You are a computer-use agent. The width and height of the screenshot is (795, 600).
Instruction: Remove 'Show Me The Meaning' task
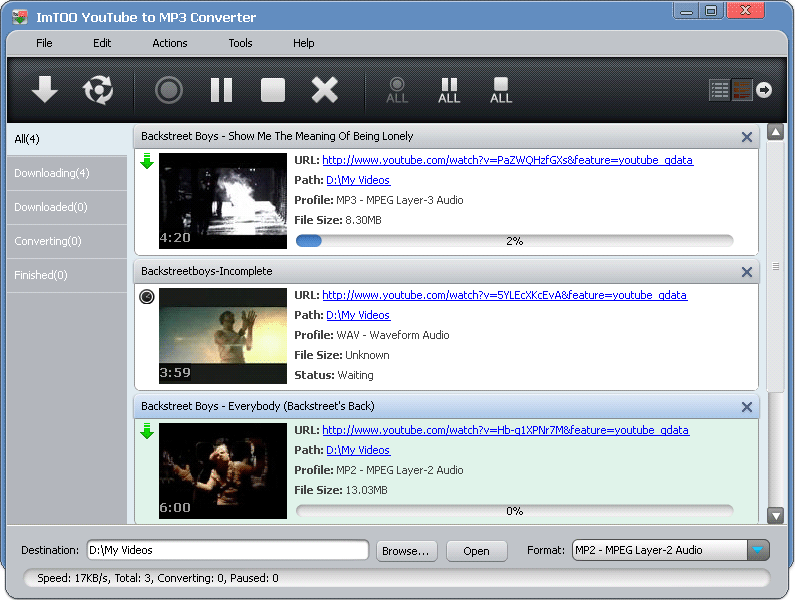point(747,137)
